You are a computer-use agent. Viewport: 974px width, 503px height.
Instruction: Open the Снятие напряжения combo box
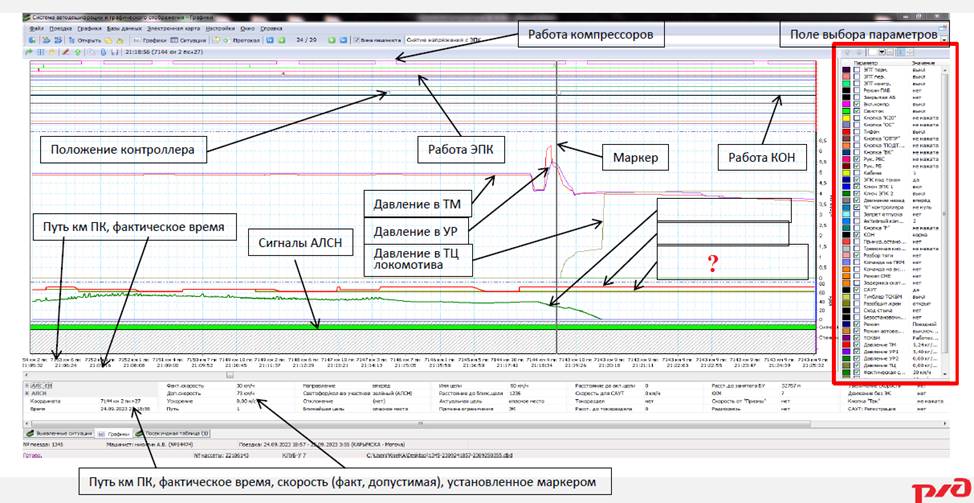coord(450,39)
